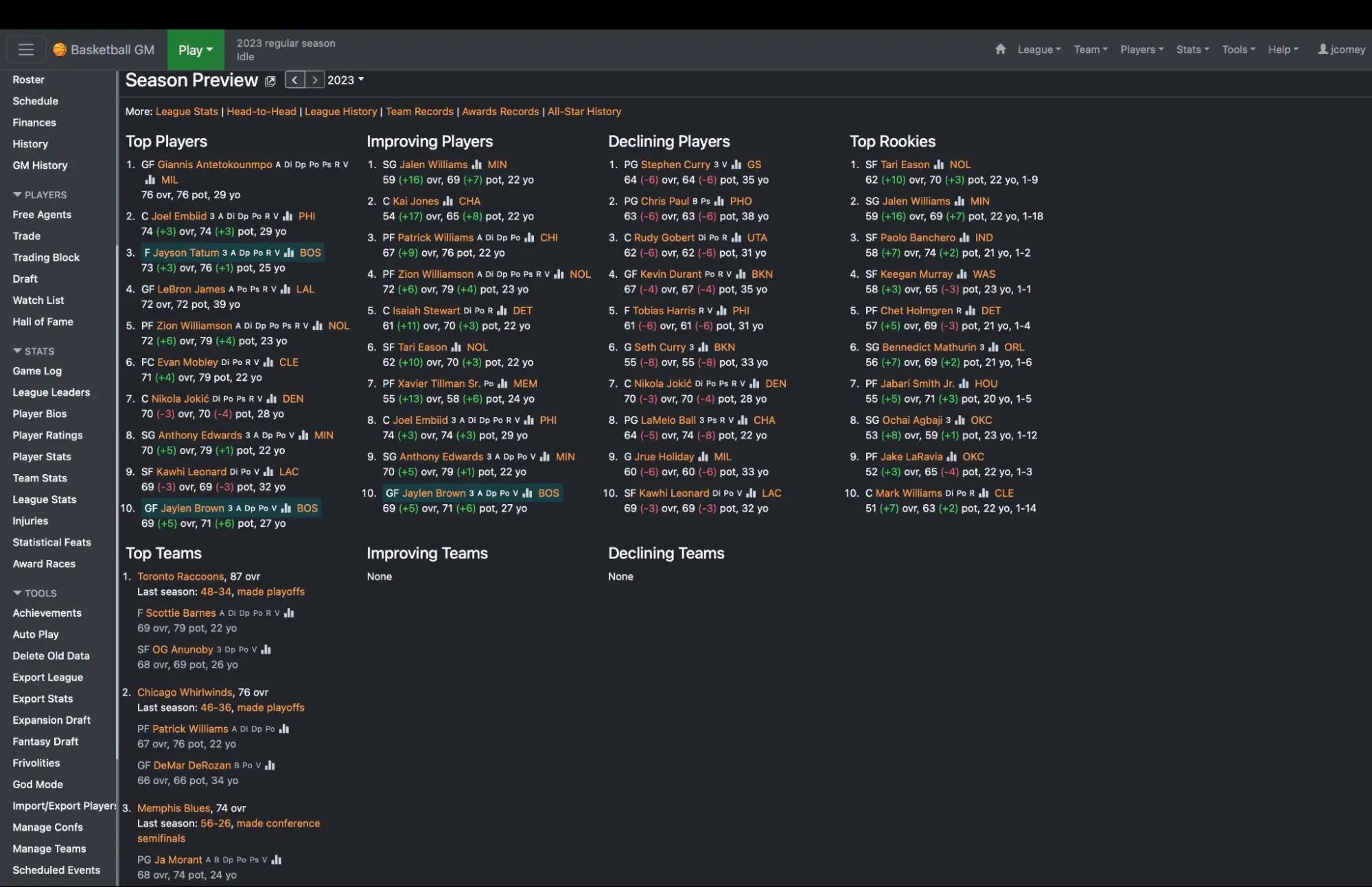
Task: Click bar chart icon beside Ja Morant
Action: pos(277,860)
